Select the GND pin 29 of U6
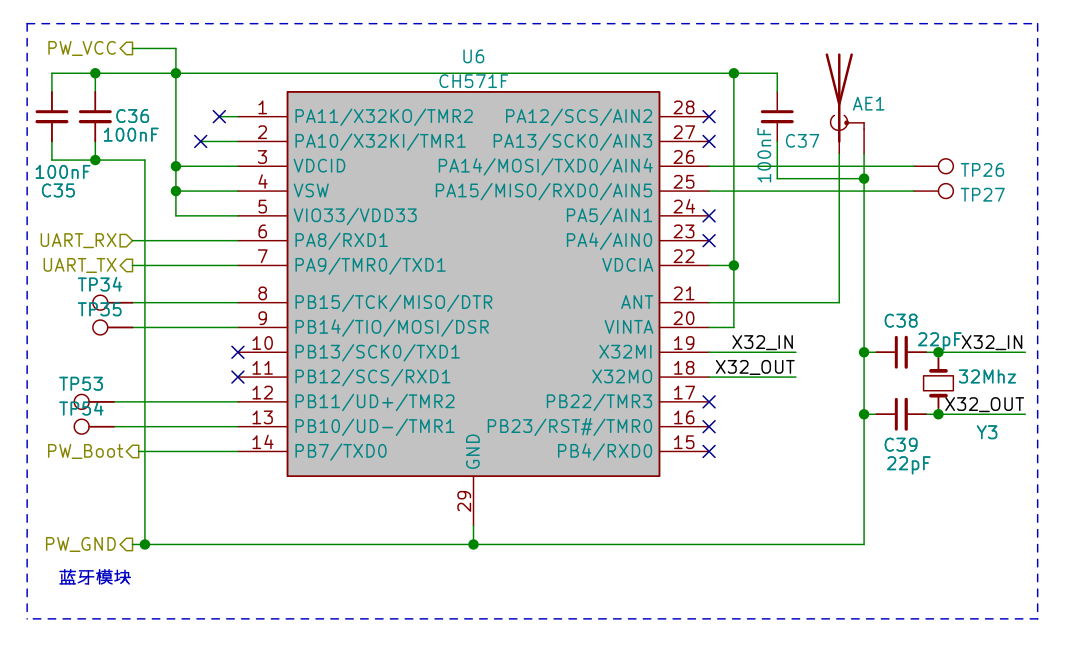Viewport: 1065px width, 665px height. click(473, 510)
